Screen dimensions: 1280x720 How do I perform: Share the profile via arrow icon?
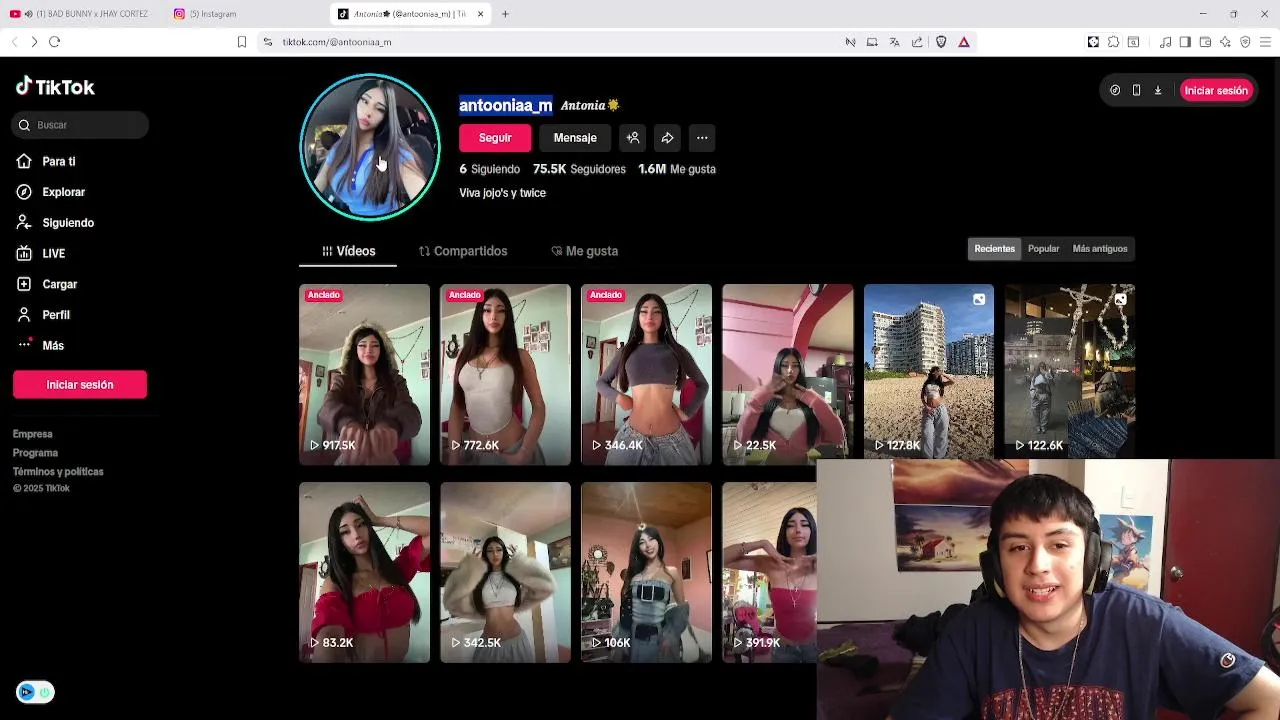click(667, 138)
